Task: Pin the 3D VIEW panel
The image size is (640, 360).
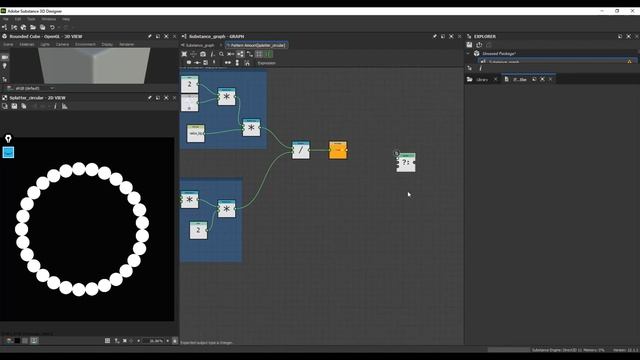Action: tap(149, 36)
